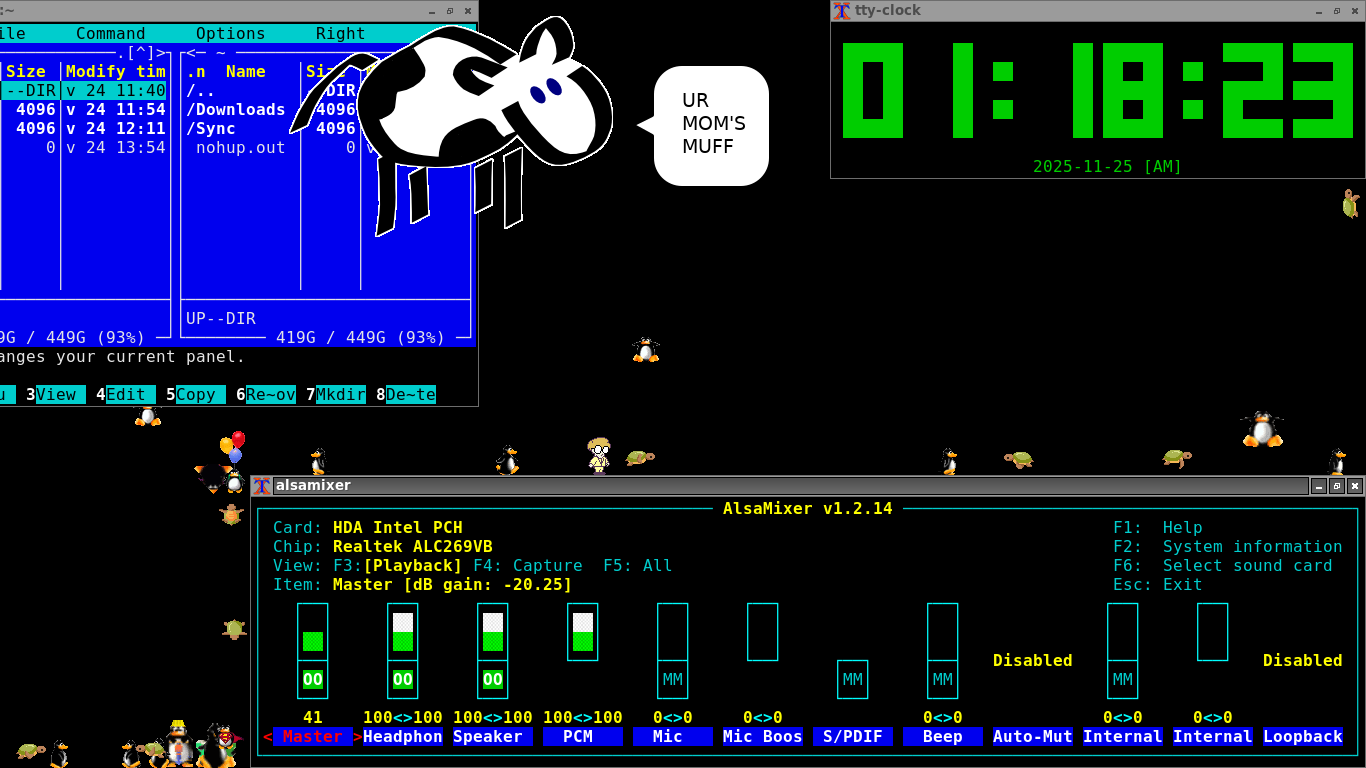This screenshot has width=1366, height=768.
Task: Click the Headphone volume bar
Action: click(403, 632)
